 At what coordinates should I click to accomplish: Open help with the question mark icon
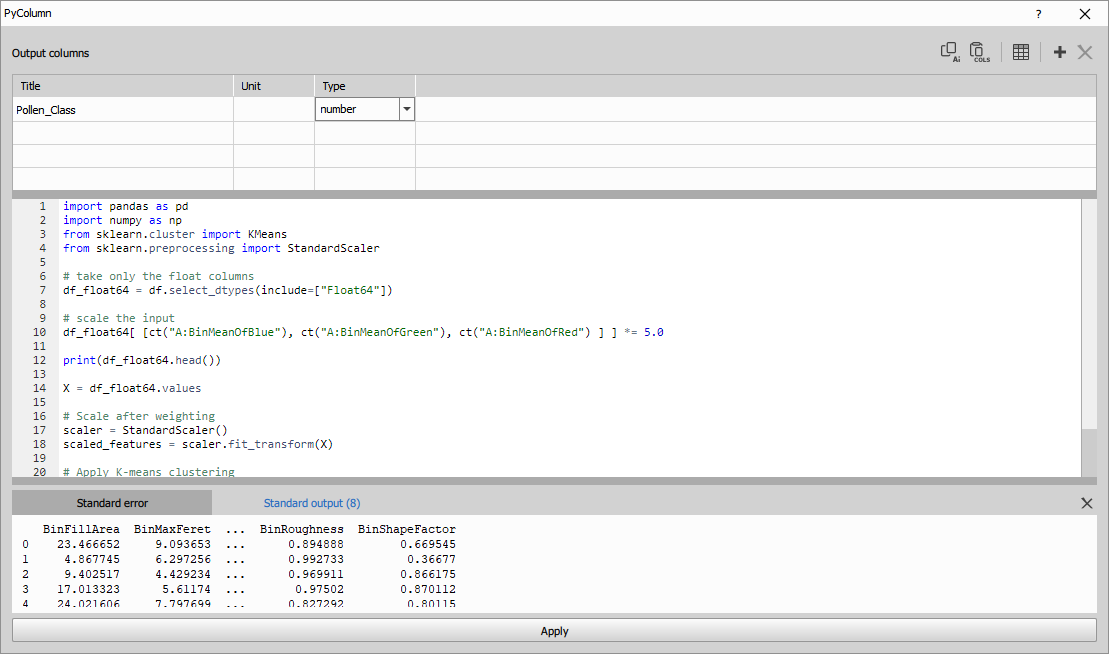pos(1038,14)
